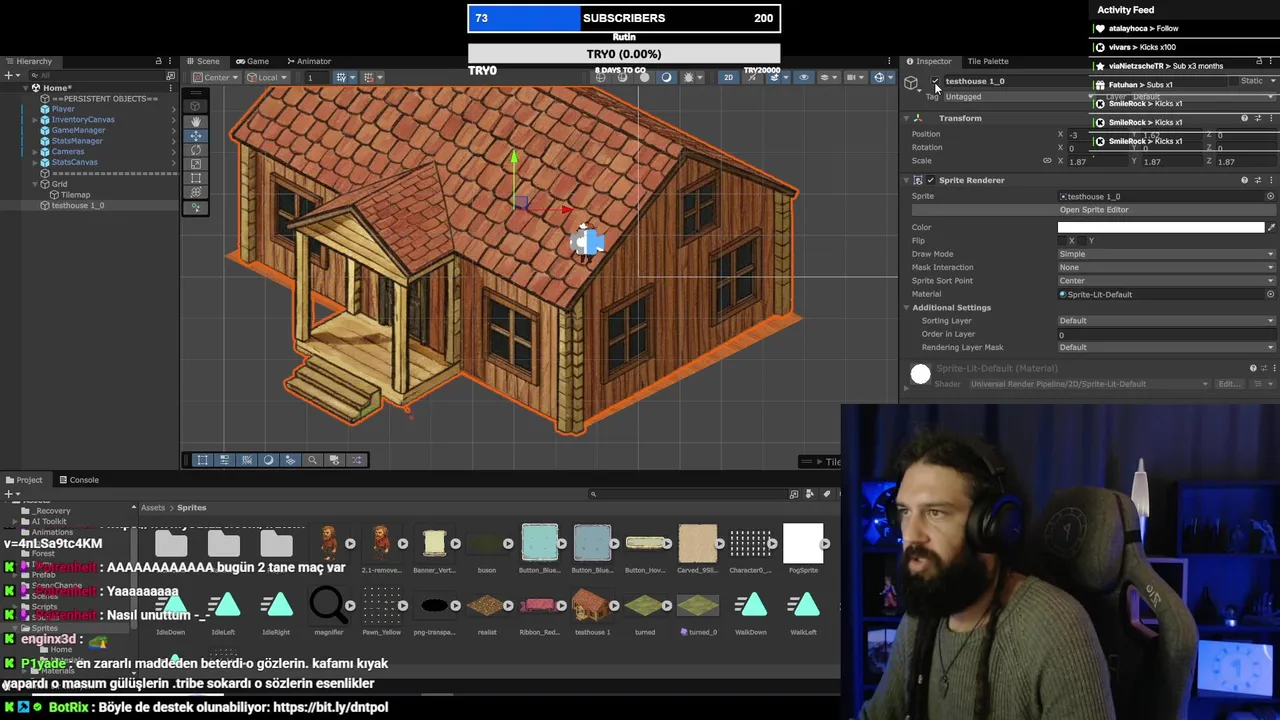Image resolution: width=1280 pixels, height=720 pixels.
Task: Click hierarchy search-by-type icon
Action: [x=170, y=75]
